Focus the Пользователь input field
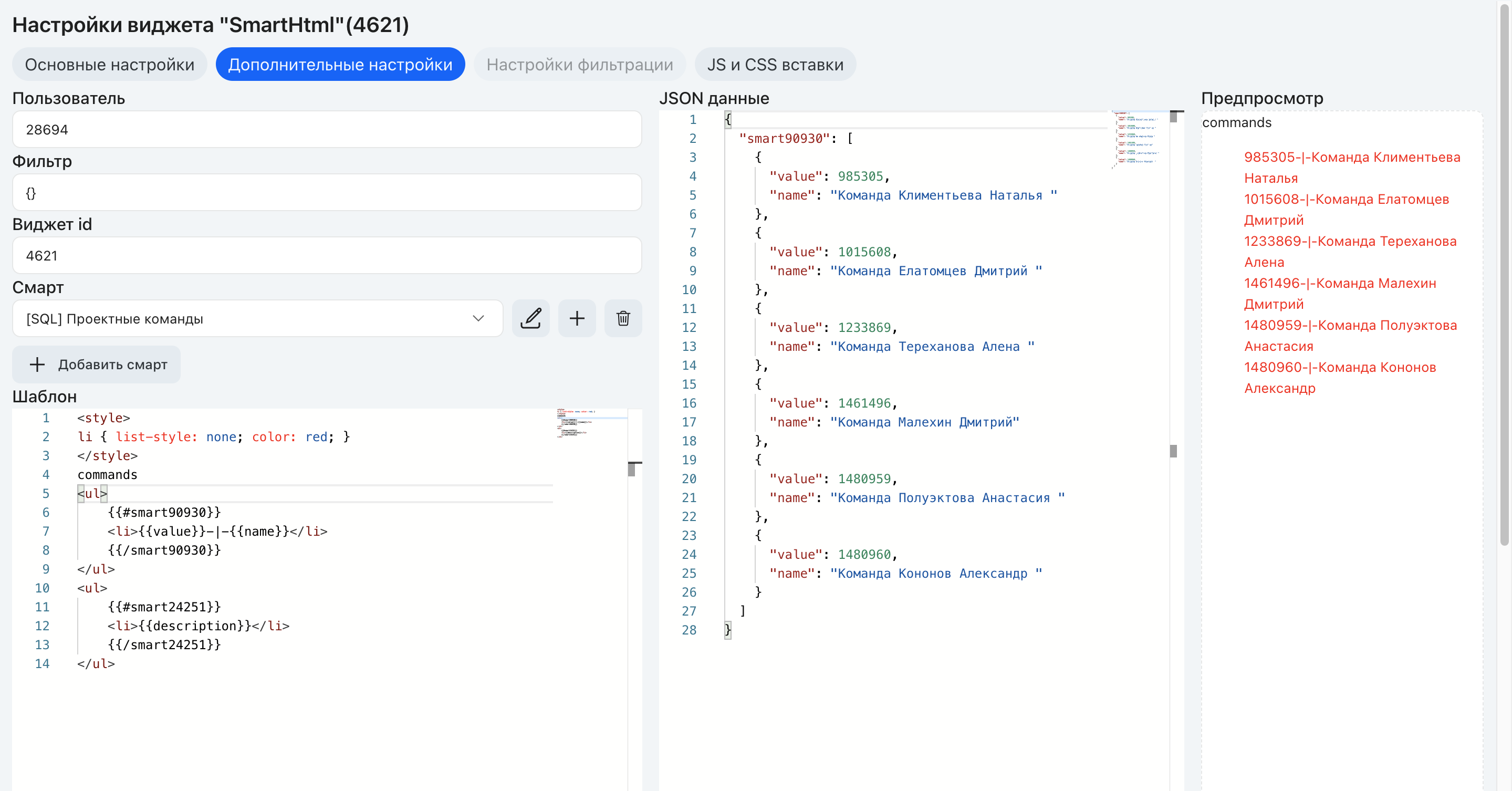The image size is (1512, 791). [327, 130]
